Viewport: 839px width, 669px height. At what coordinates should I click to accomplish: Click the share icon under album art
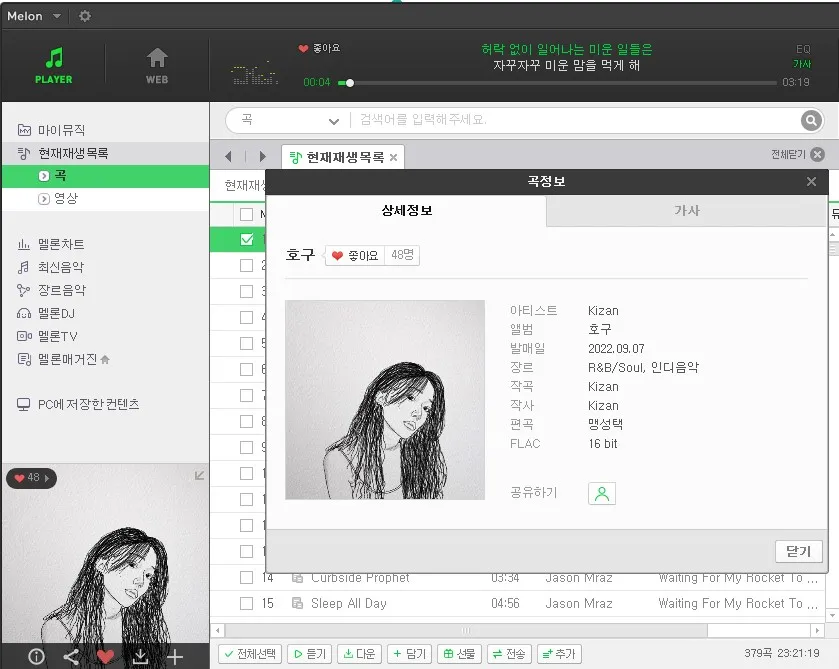coord(71,656)
